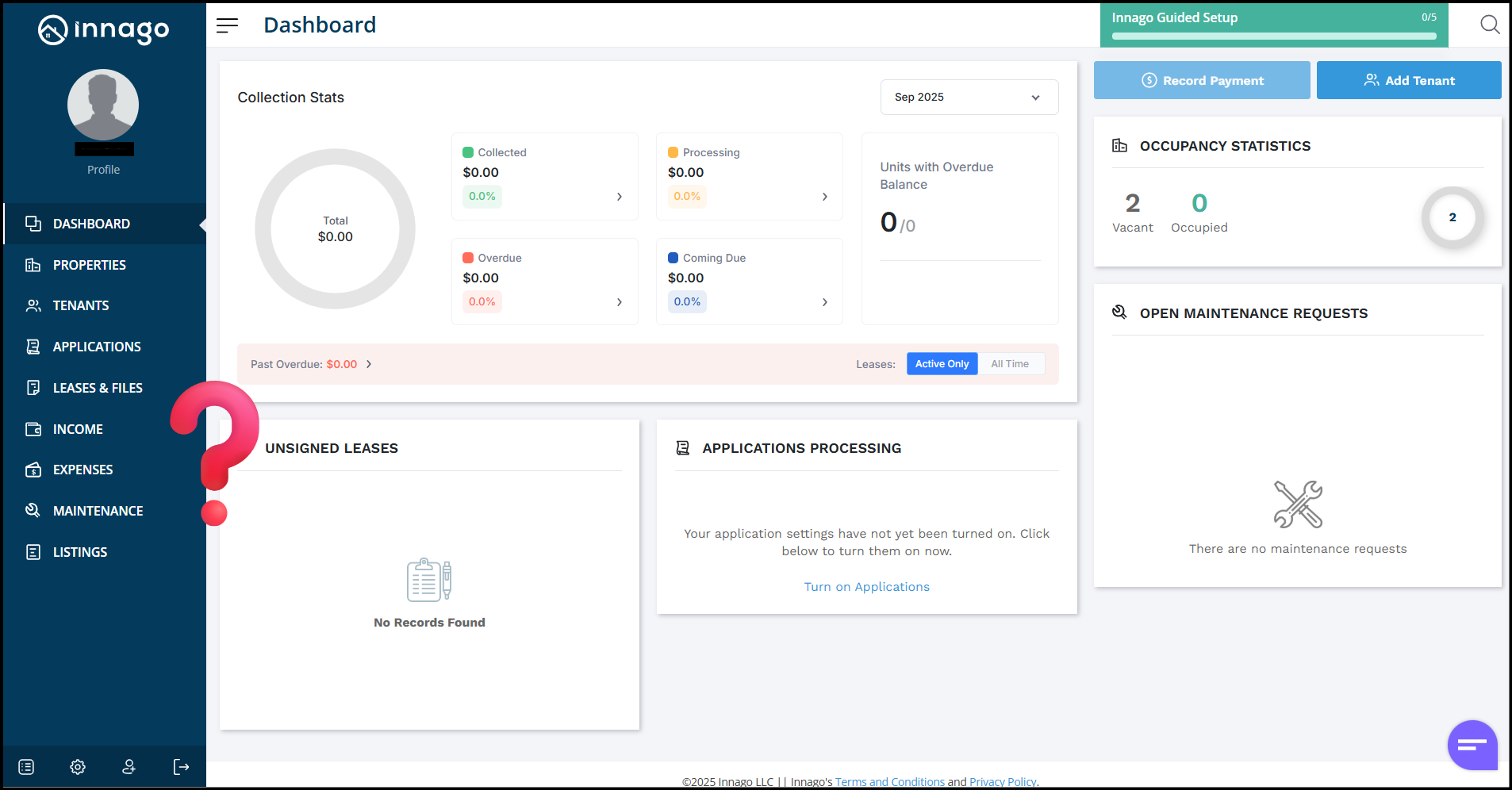Open settings gear icon in sidebar footer

click(78, 766)
